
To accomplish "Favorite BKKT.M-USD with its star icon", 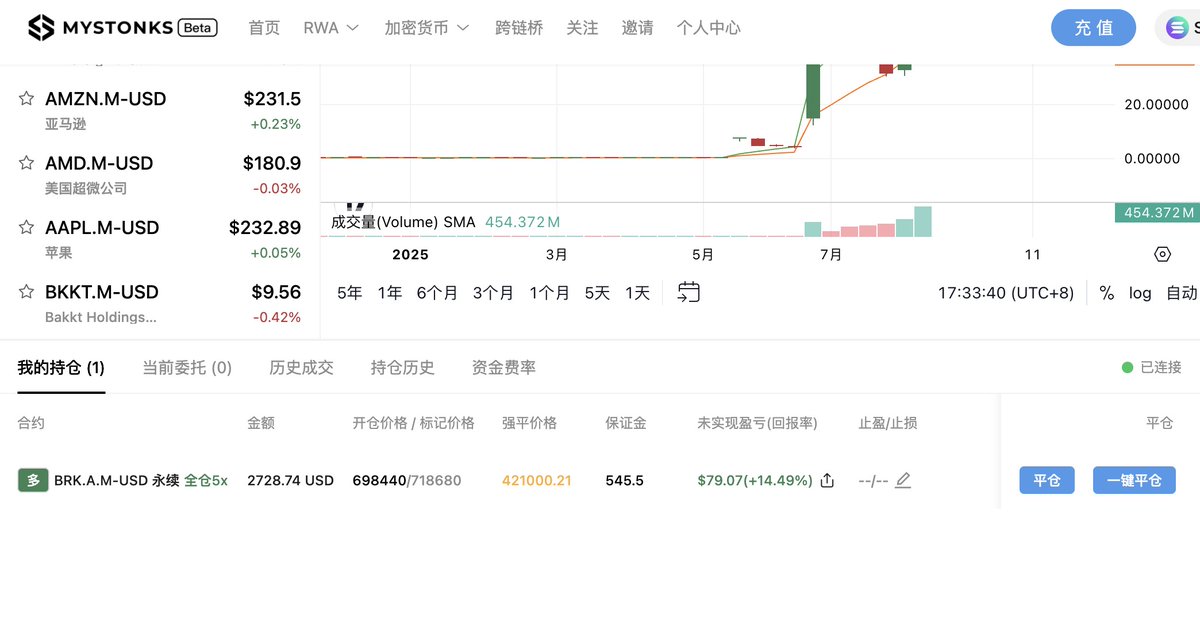I will click(27, 292).
